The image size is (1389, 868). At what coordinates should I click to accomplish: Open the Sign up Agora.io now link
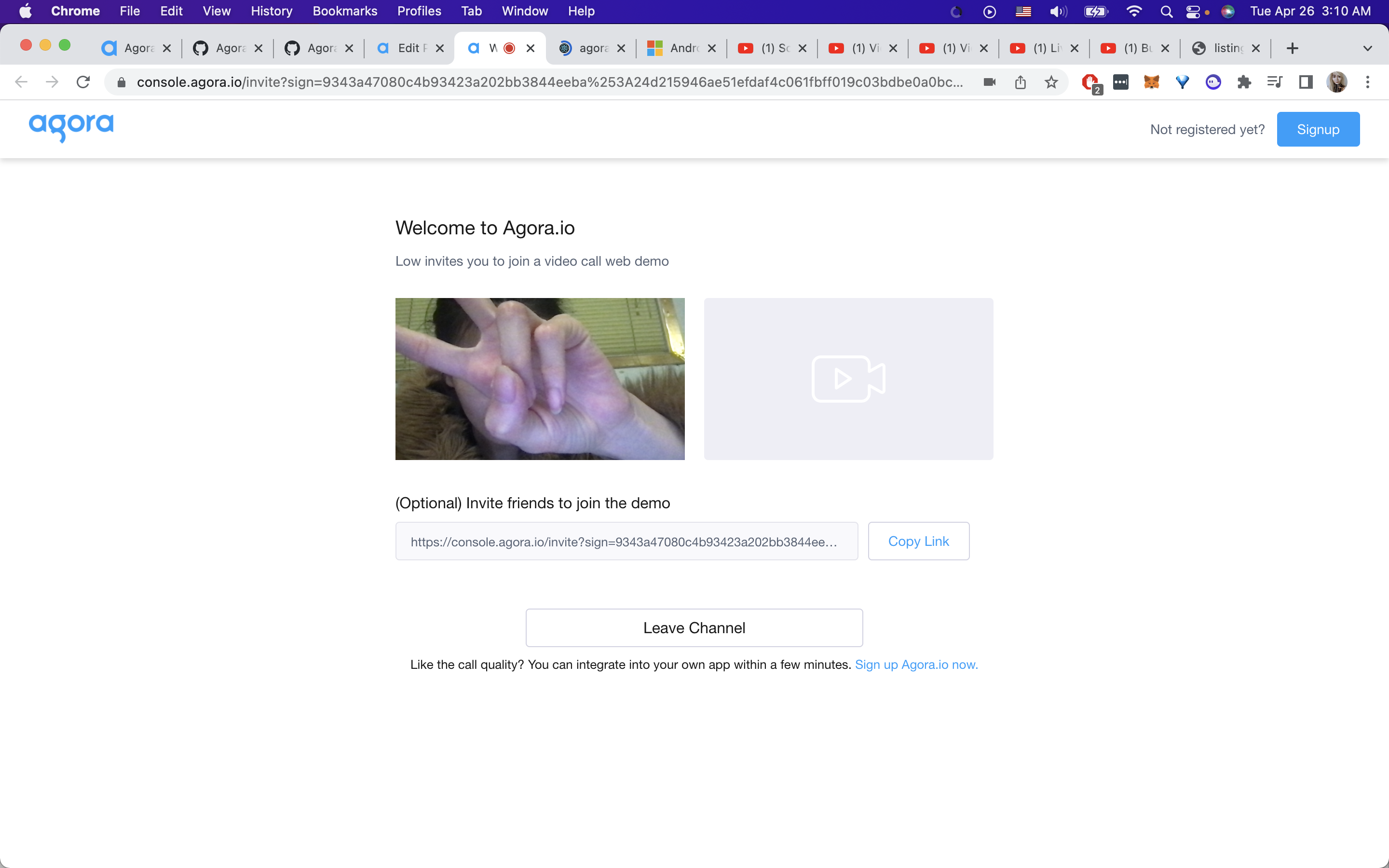916,664
